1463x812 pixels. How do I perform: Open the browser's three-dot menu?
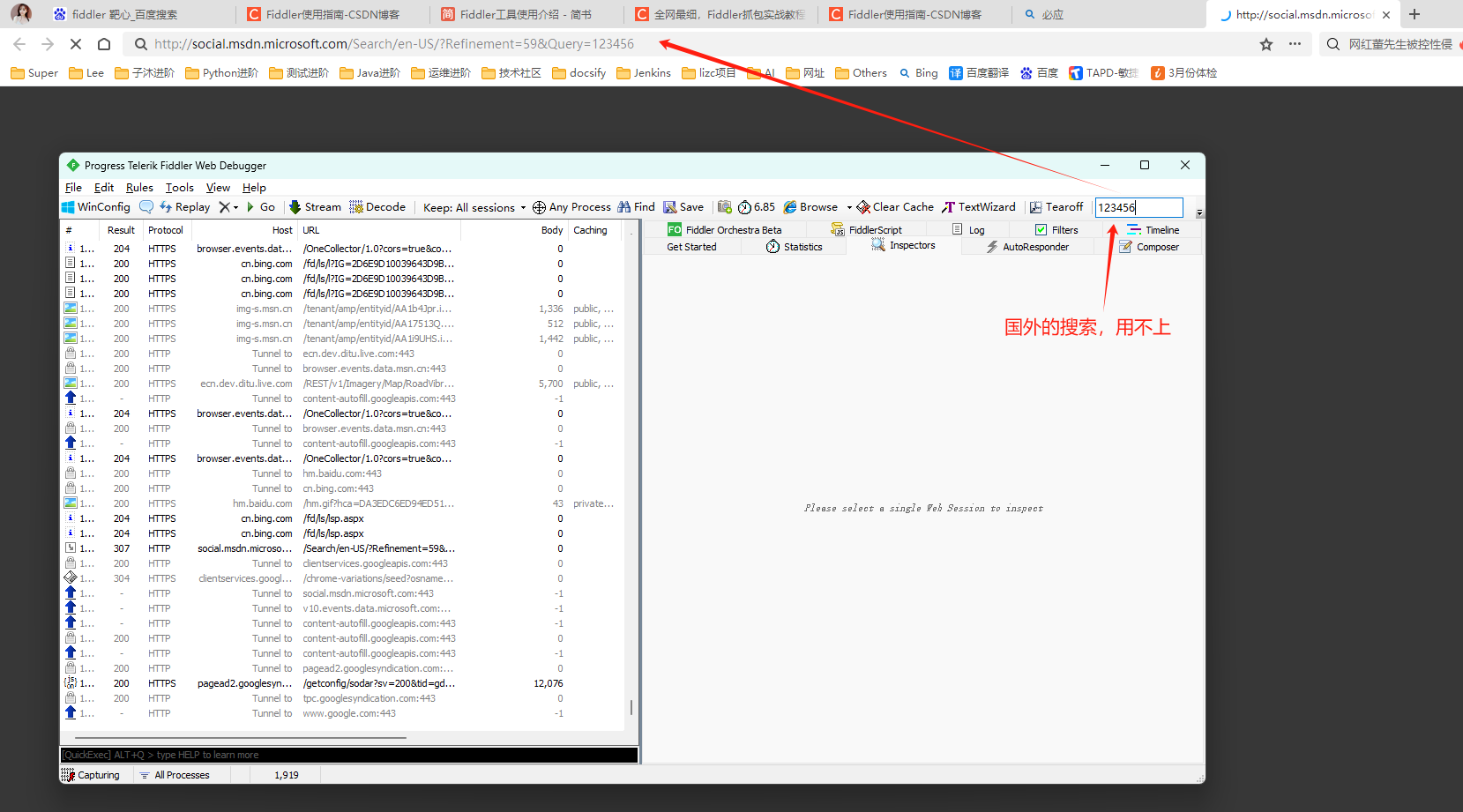(x=1295, y=44)
